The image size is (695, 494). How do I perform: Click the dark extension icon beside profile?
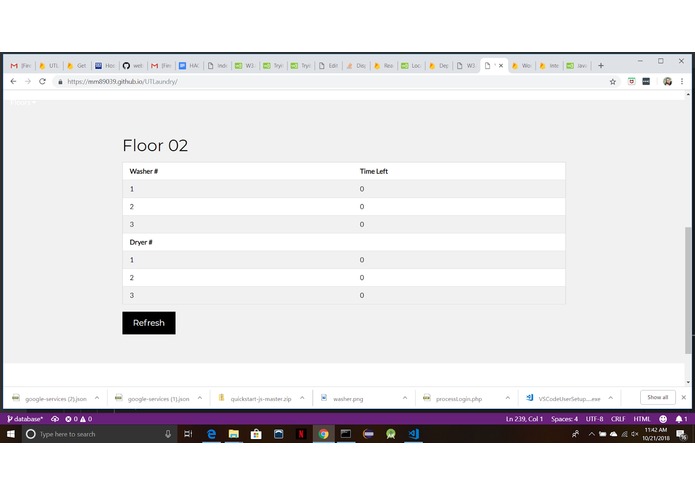(x=646, y=82)
